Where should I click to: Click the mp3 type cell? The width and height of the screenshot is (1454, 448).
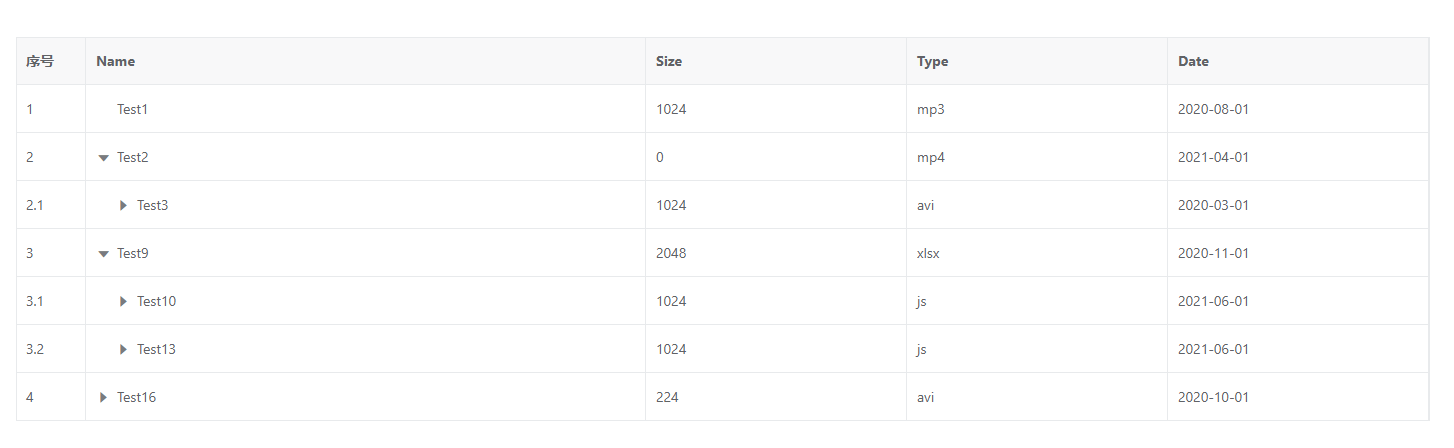tap(930, 109)
